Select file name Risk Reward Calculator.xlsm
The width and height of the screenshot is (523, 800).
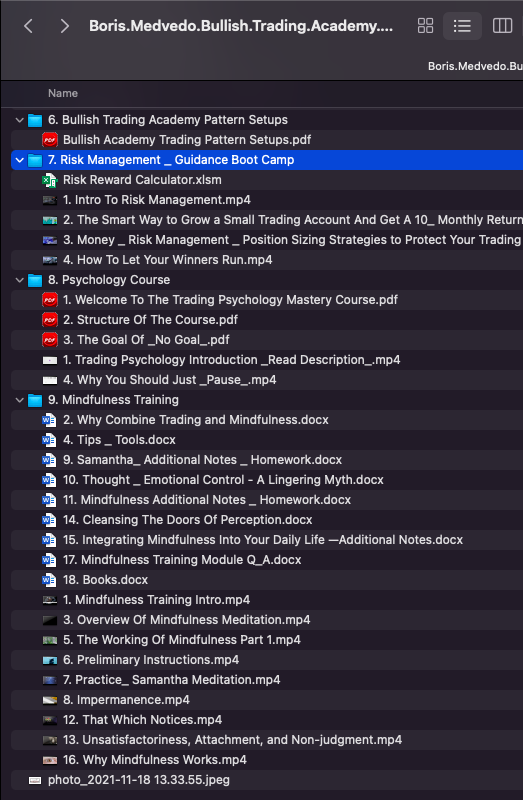[142, 180]
